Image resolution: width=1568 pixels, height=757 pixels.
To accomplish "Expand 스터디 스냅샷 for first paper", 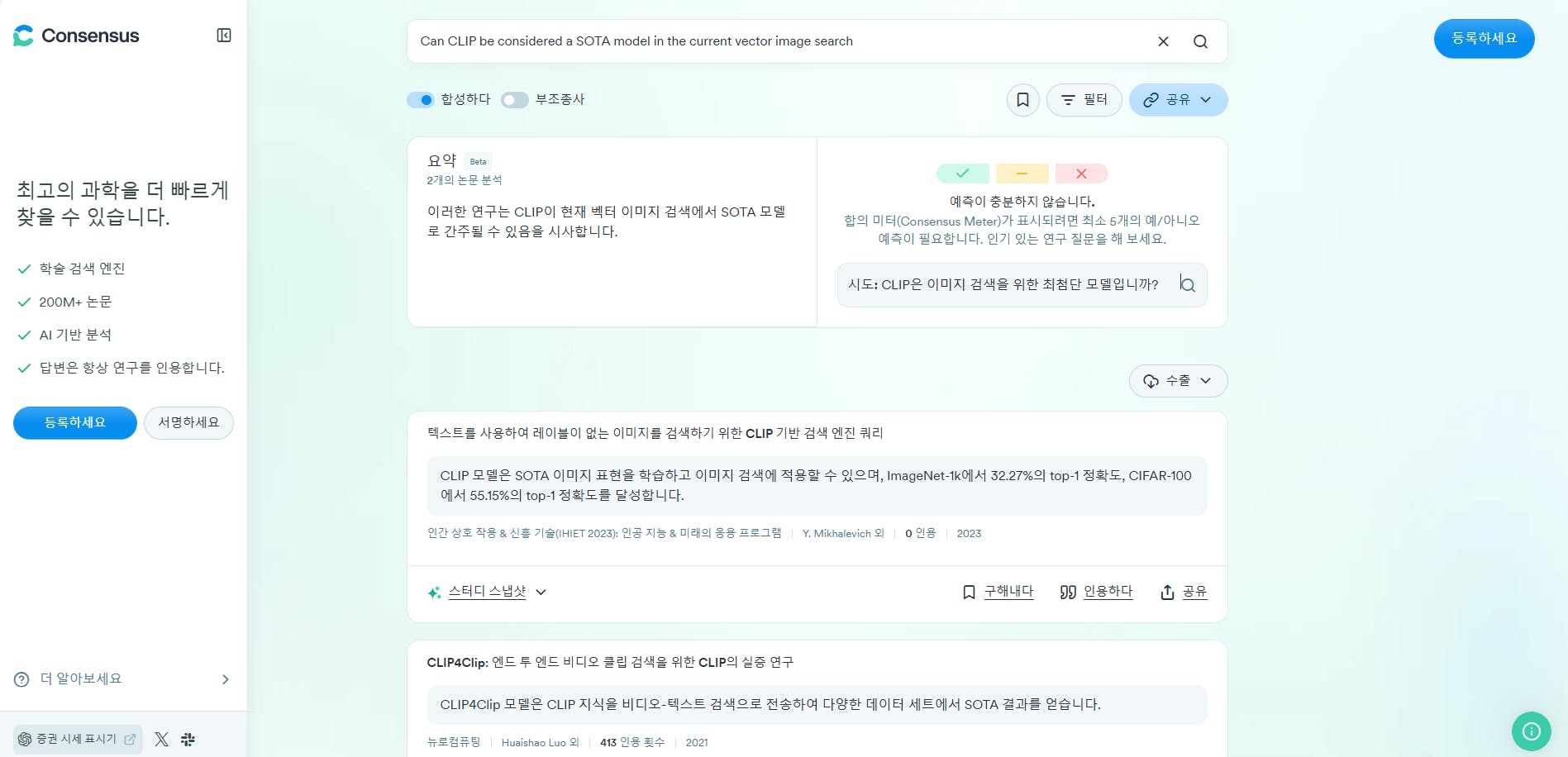I will point(487,592).
